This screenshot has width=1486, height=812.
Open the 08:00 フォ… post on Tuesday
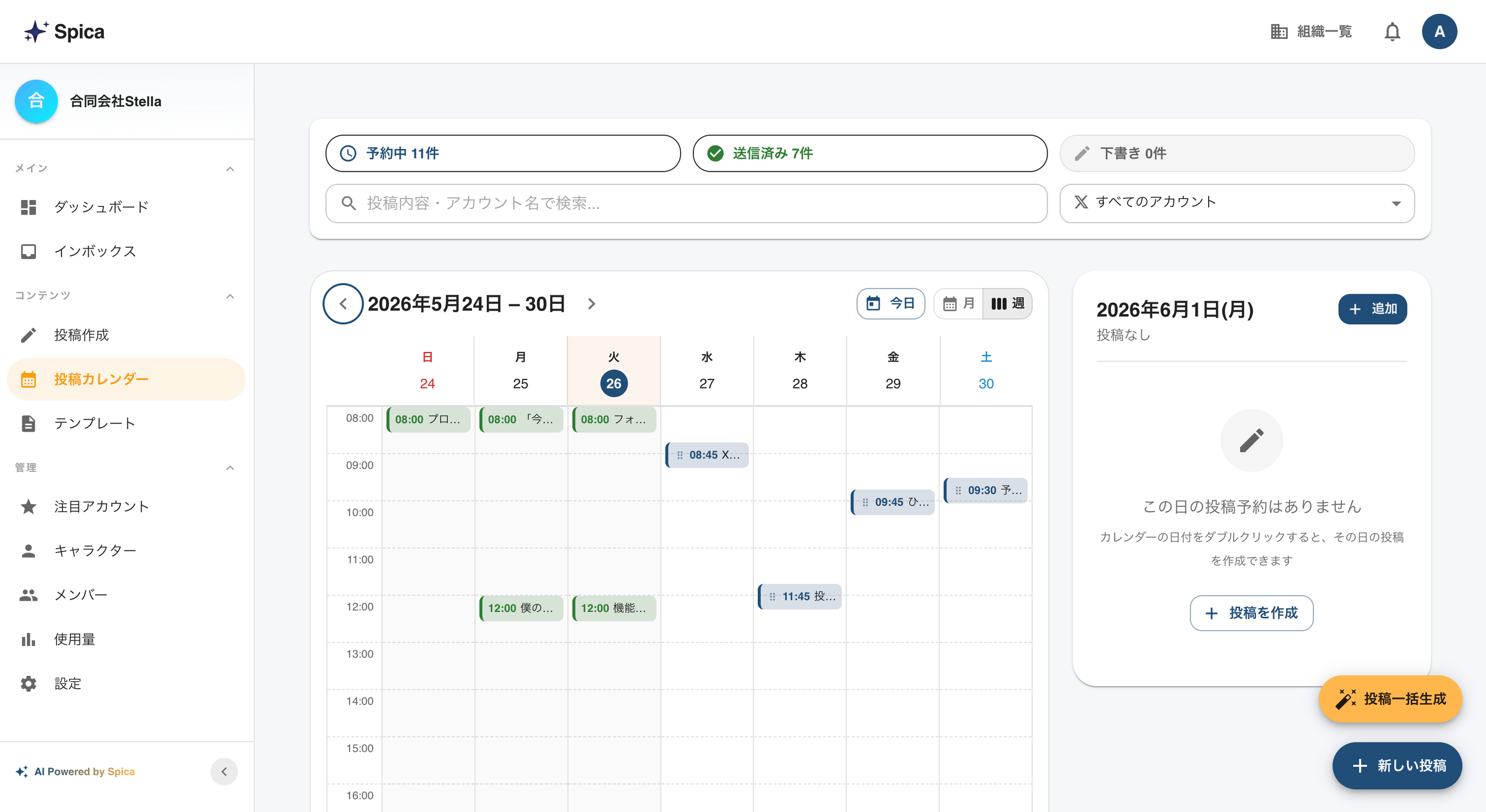click(614, 419)
